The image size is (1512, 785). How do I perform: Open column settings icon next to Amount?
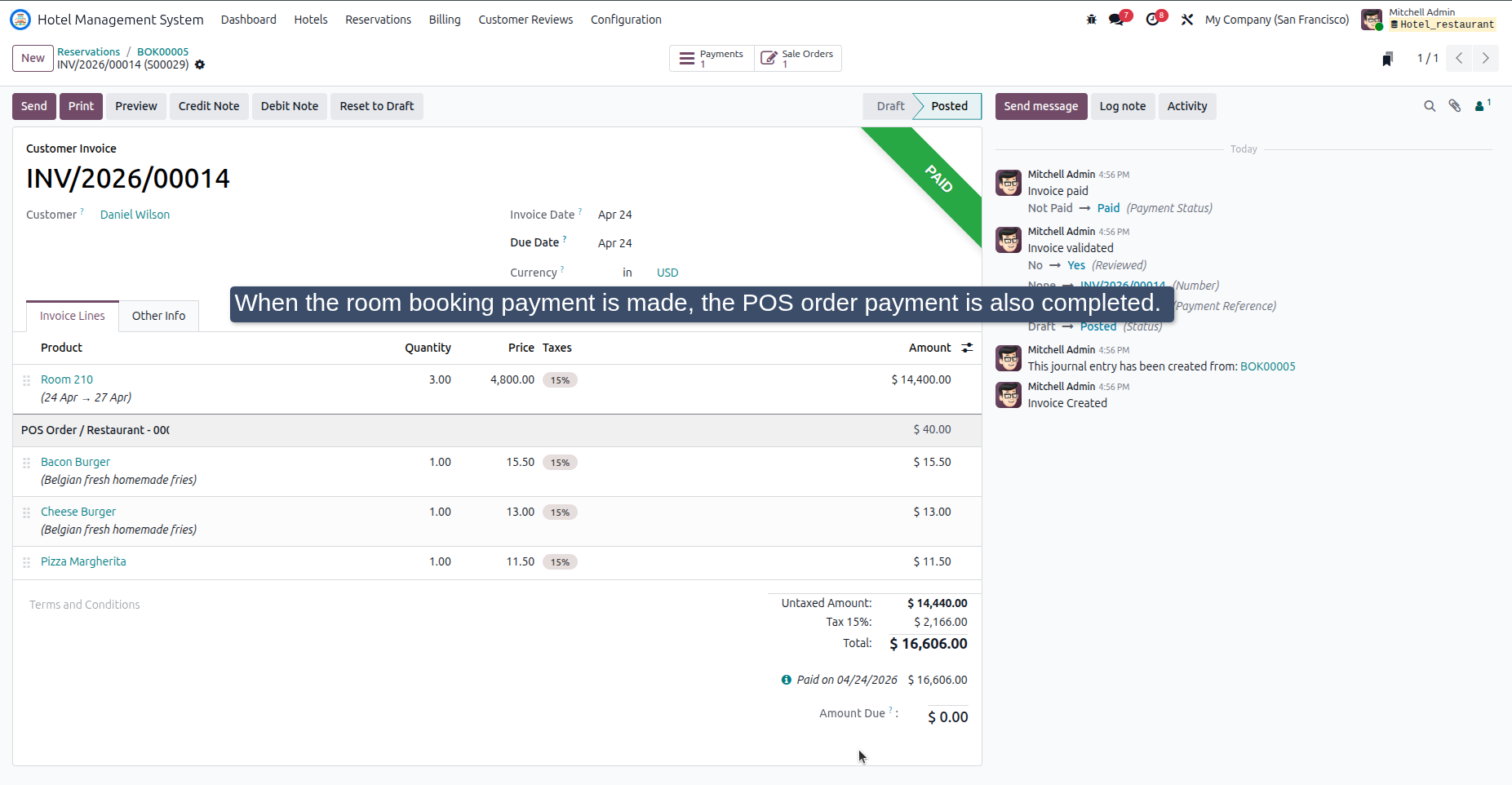click(x=967, y=348)
